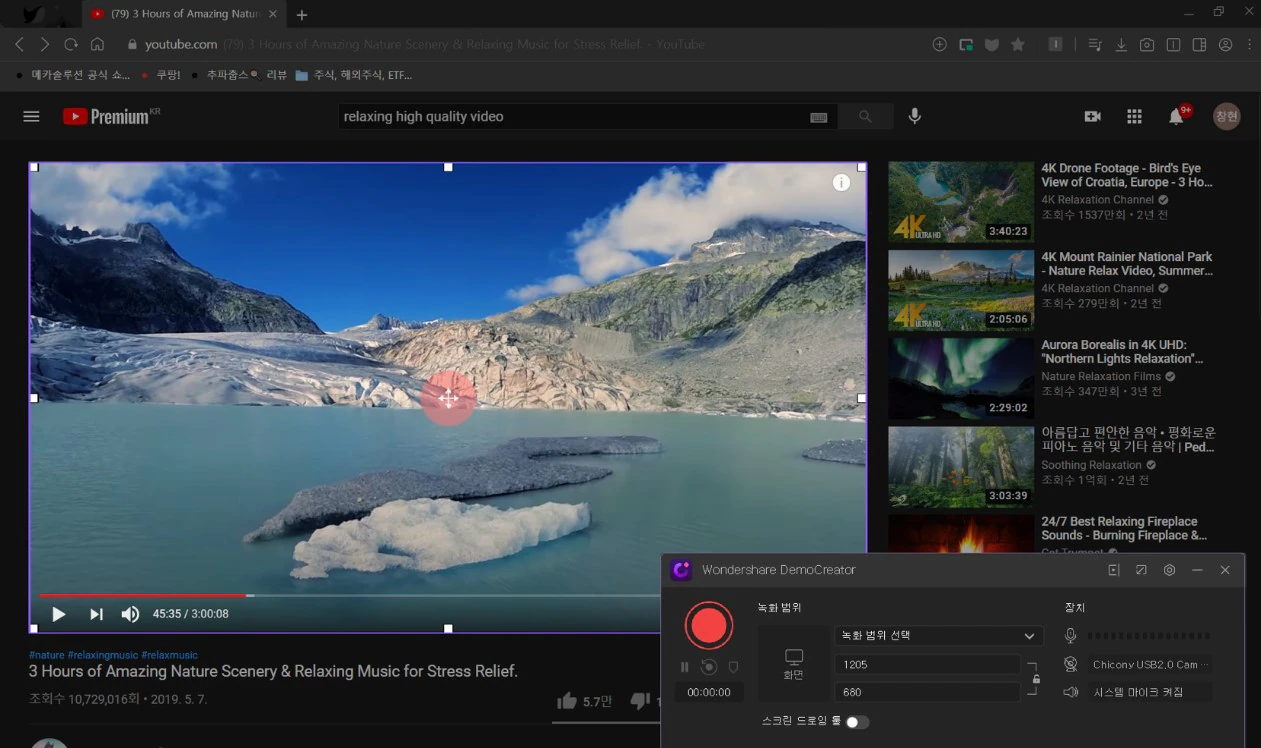Toggle the system audio speaker icon
The width and height of the screenshot is (1261, 748).
pyautogui.click(x=1071, y=692)
